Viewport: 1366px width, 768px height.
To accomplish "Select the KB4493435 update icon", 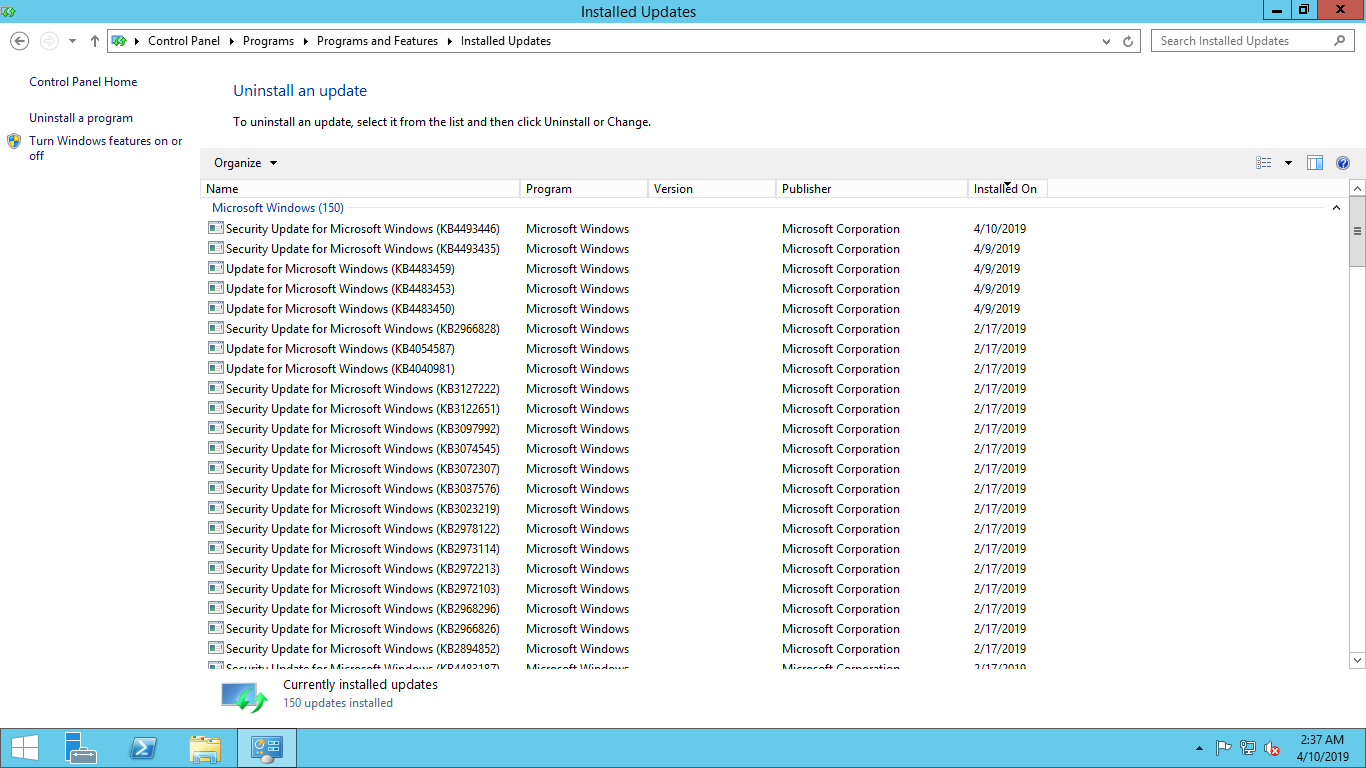I will 215,248.
